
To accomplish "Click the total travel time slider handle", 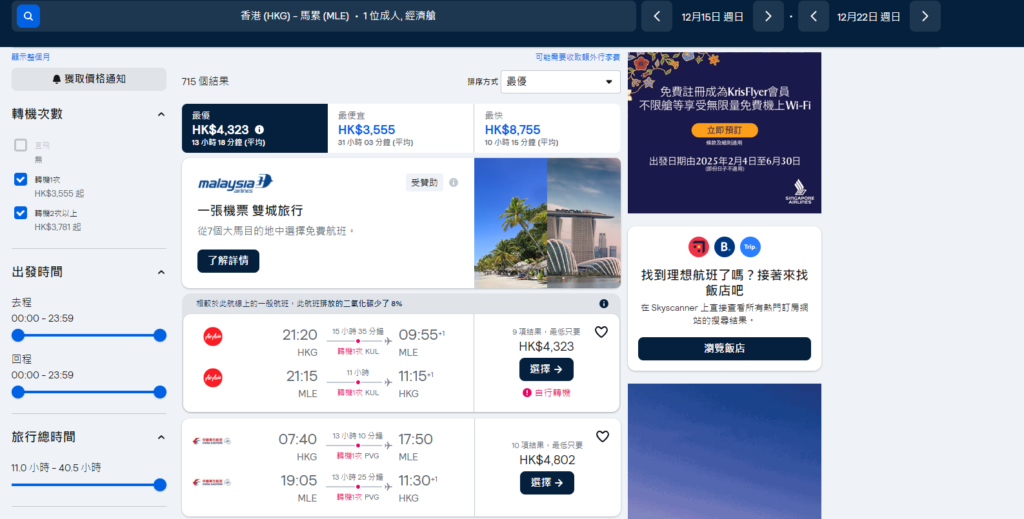I will 159,485.
